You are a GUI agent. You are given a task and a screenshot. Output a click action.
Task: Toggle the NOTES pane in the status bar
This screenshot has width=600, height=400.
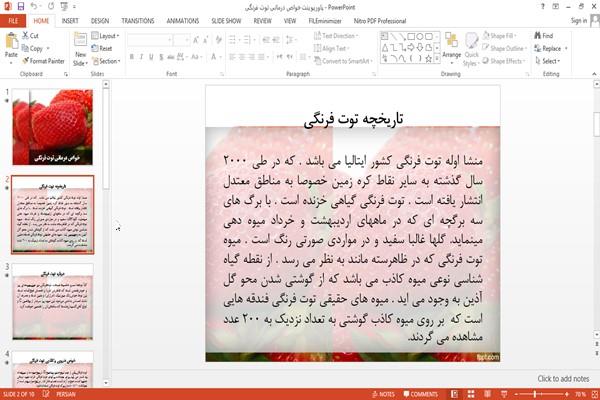(x=383, y=394)
